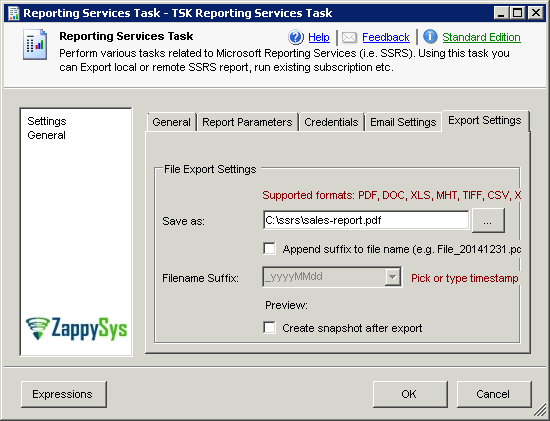Check Create snapshot after export
This screenshot has height=421, width=550.
click(x=269, y=328)
